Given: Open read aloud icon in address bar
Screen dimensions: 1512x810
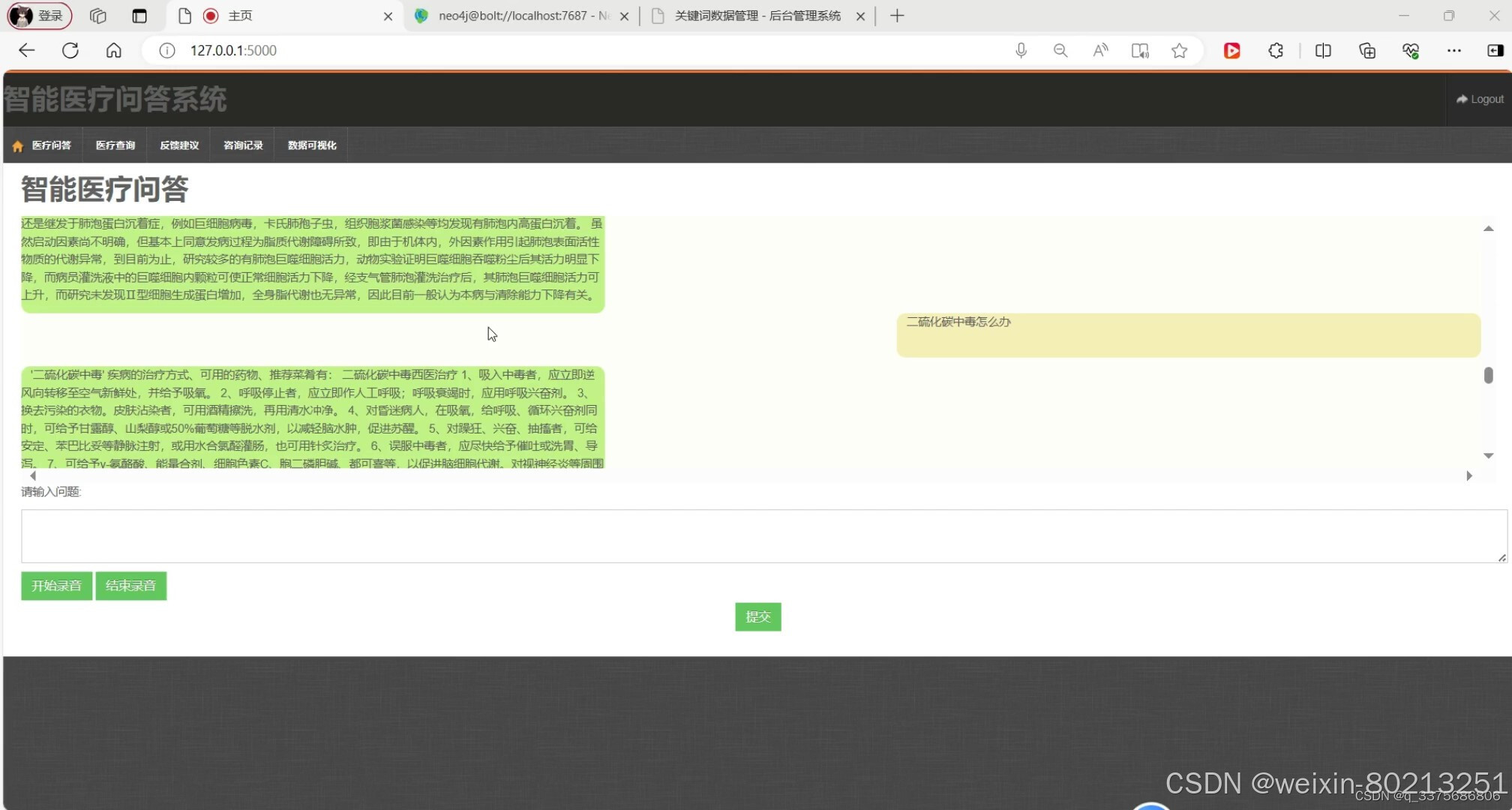Looking at the screenshot, I should point(1099,50).
